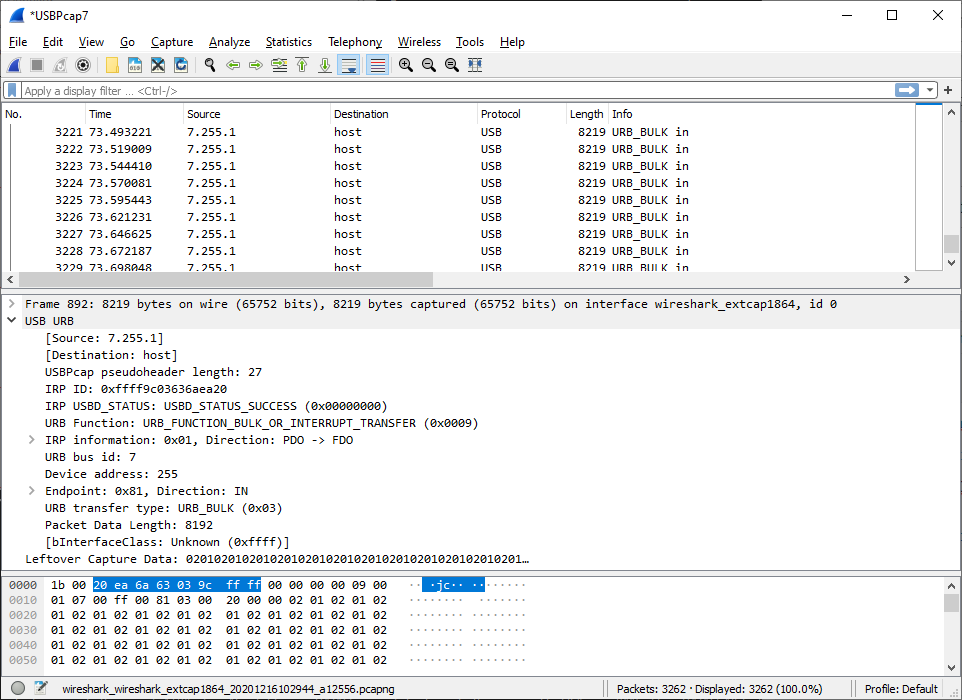Zoom out packet text
This screenshot has width=962, height=700.
[x=429, y=65]
